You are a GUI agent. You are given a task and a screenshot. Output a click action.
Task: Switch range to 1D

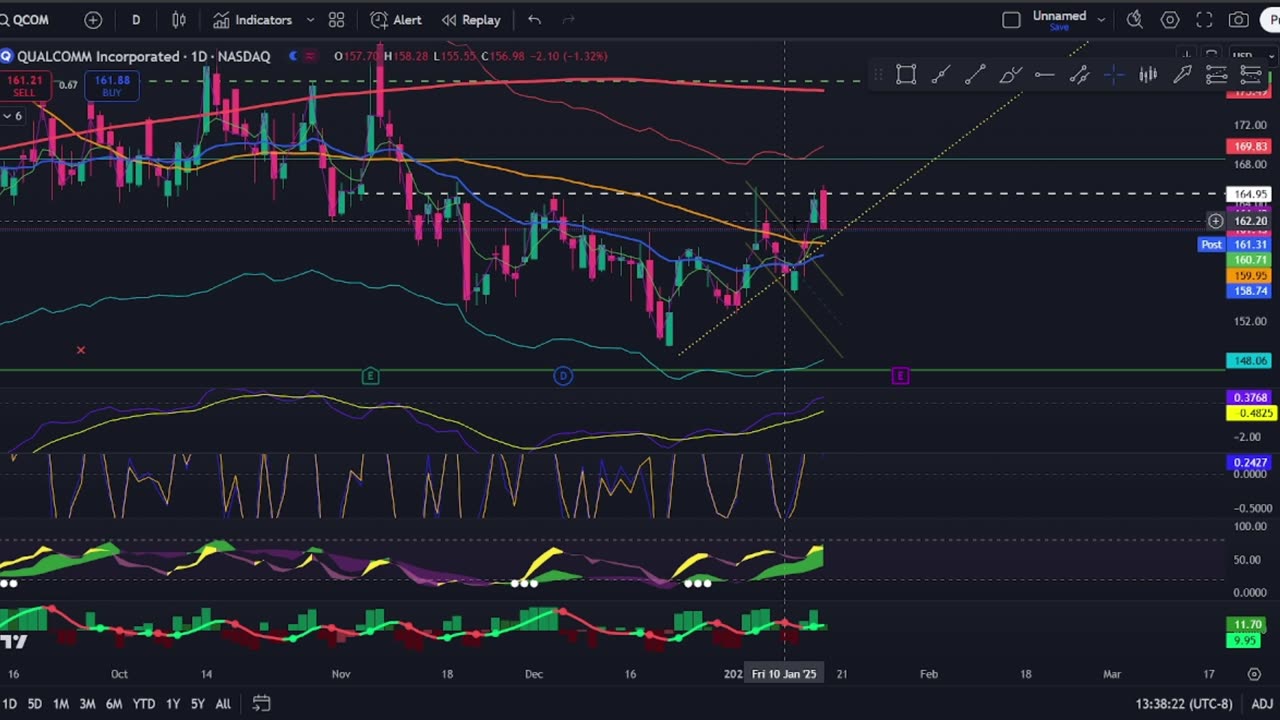pyautogui.click(x=9, y=704)
